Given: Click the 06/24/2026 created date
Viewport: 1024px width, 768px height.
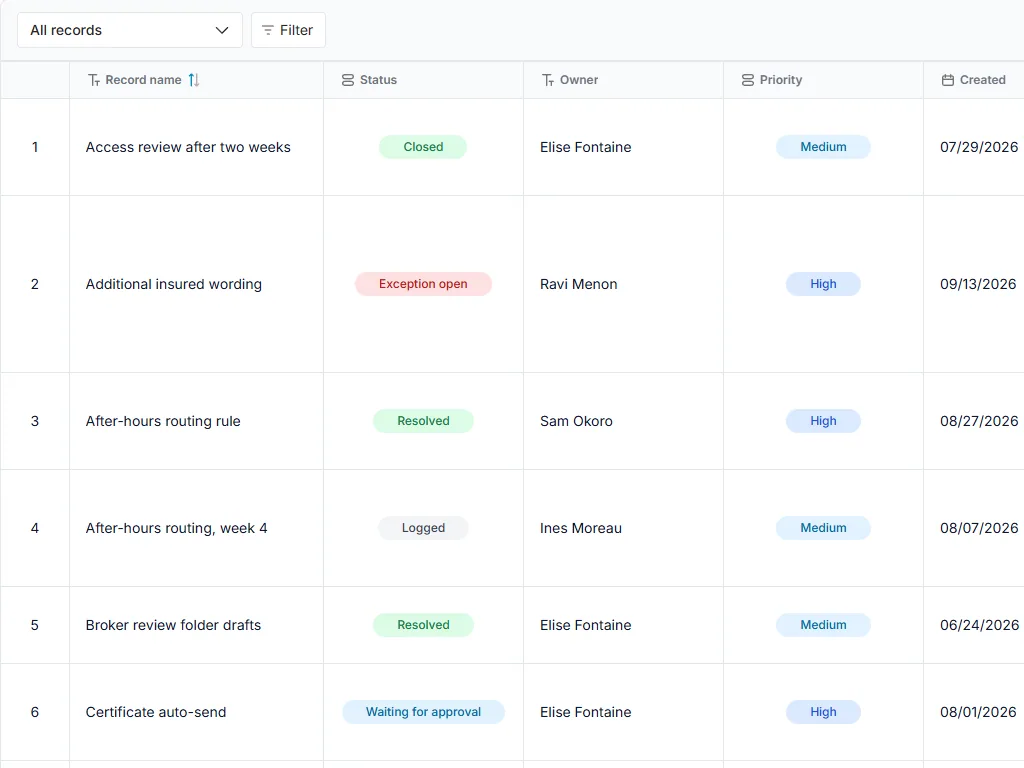Looking at the screenshot, I should click(x=979, y=625).
